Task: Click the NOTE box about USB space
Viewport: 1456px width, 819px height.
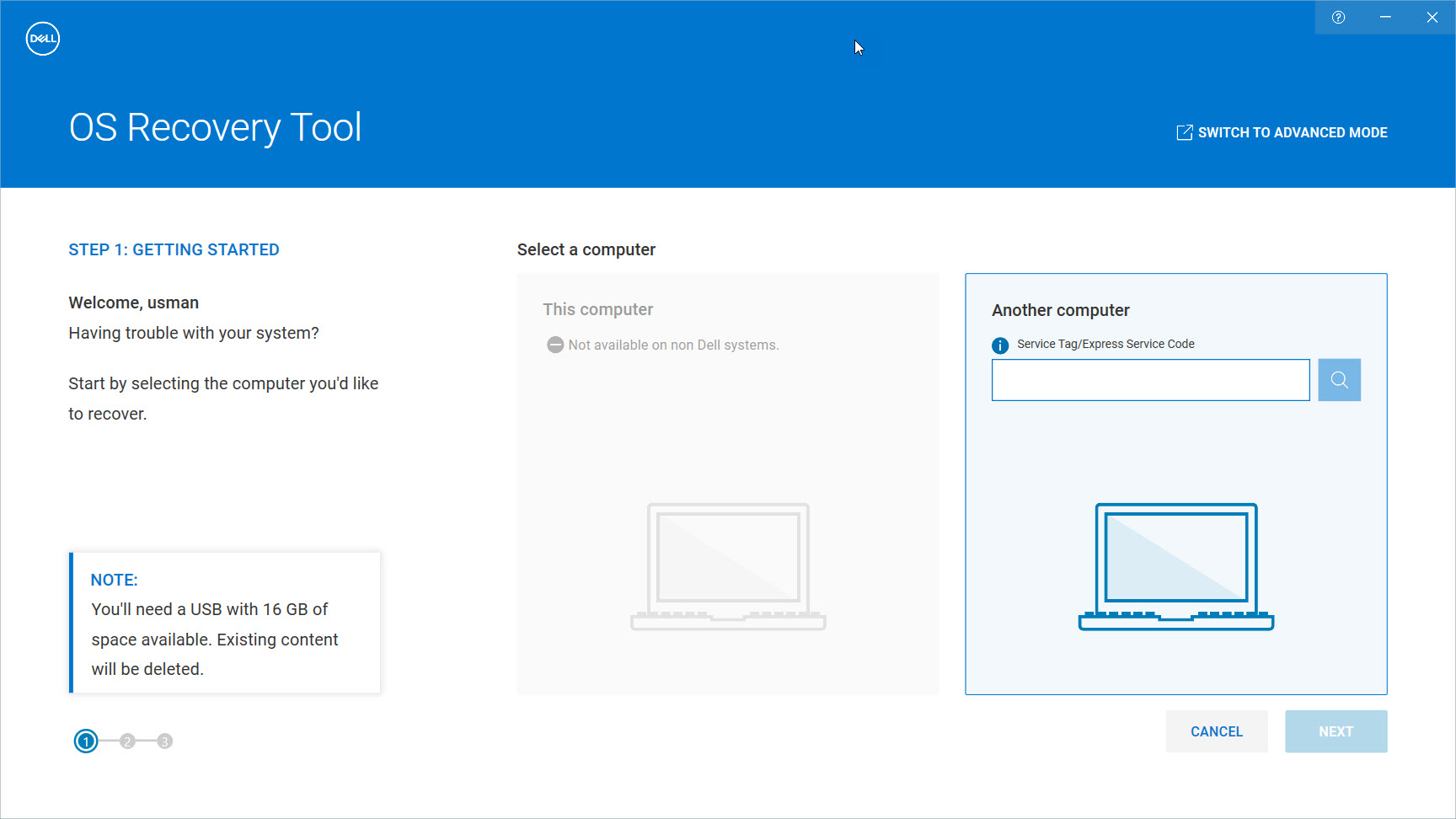Action: tap(225, 624)
